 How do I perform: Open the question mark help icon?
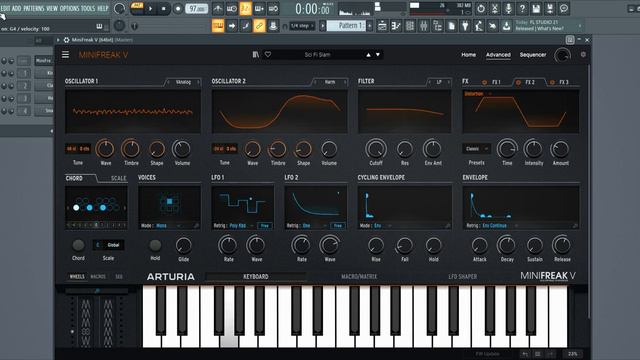click(522, 8)
